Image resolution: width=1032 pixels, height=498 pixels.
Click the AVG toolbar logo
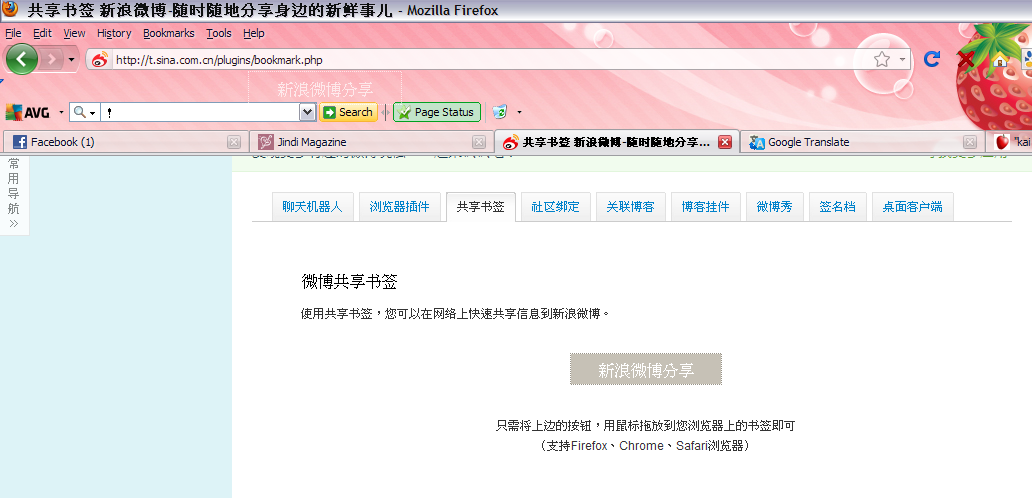[x=28, y=112]
